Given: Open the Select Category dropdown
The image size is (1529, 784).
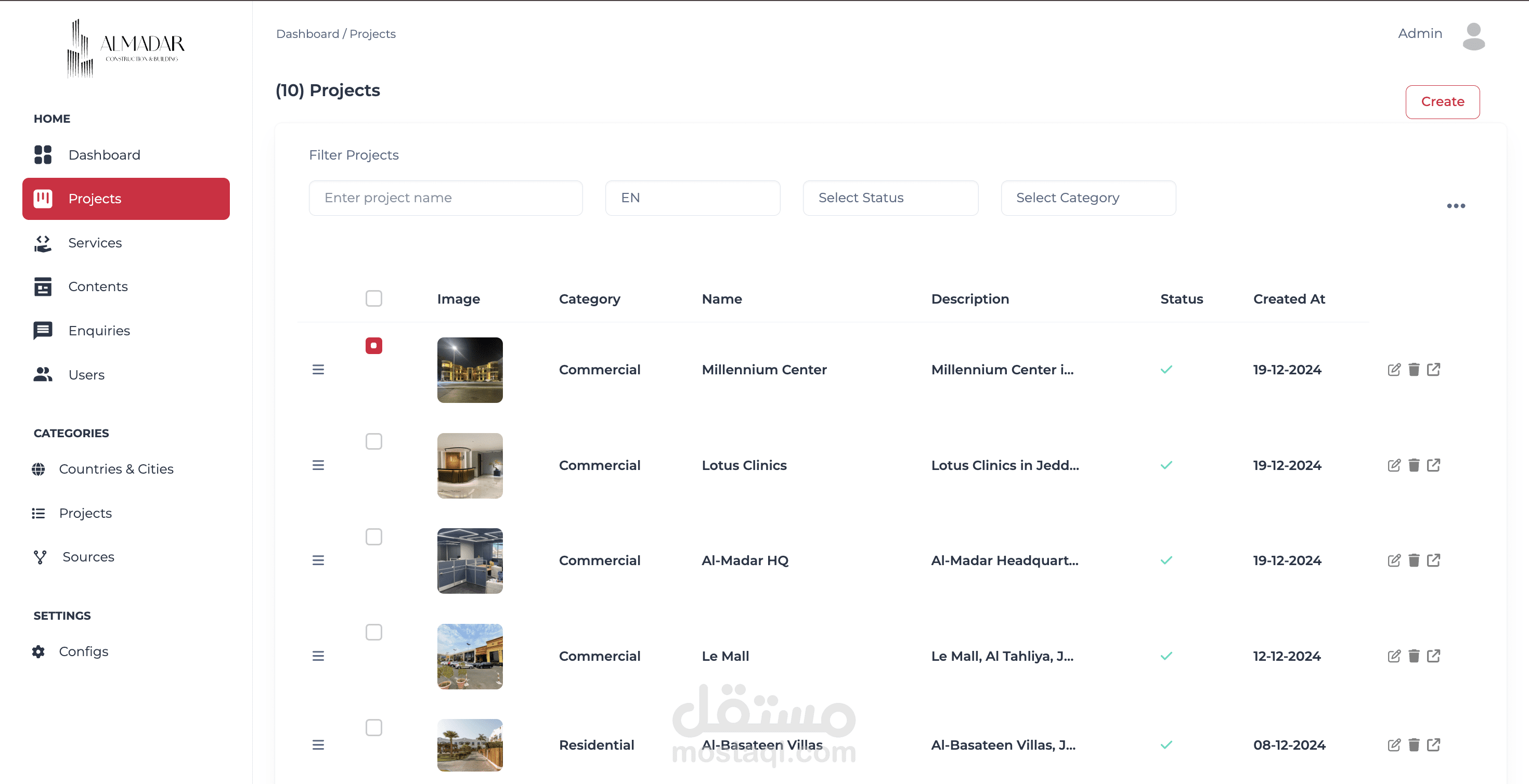Looking at the screenshot, I should 1087,198.
